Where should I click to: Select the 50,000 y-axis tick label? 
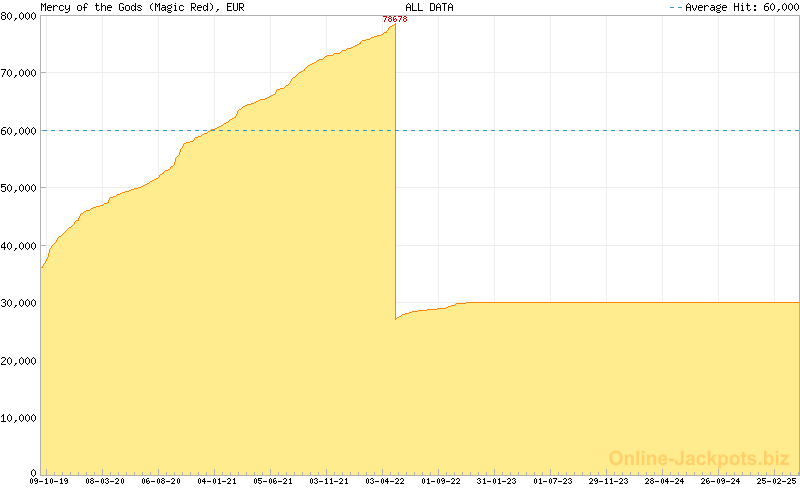[19, 188]
